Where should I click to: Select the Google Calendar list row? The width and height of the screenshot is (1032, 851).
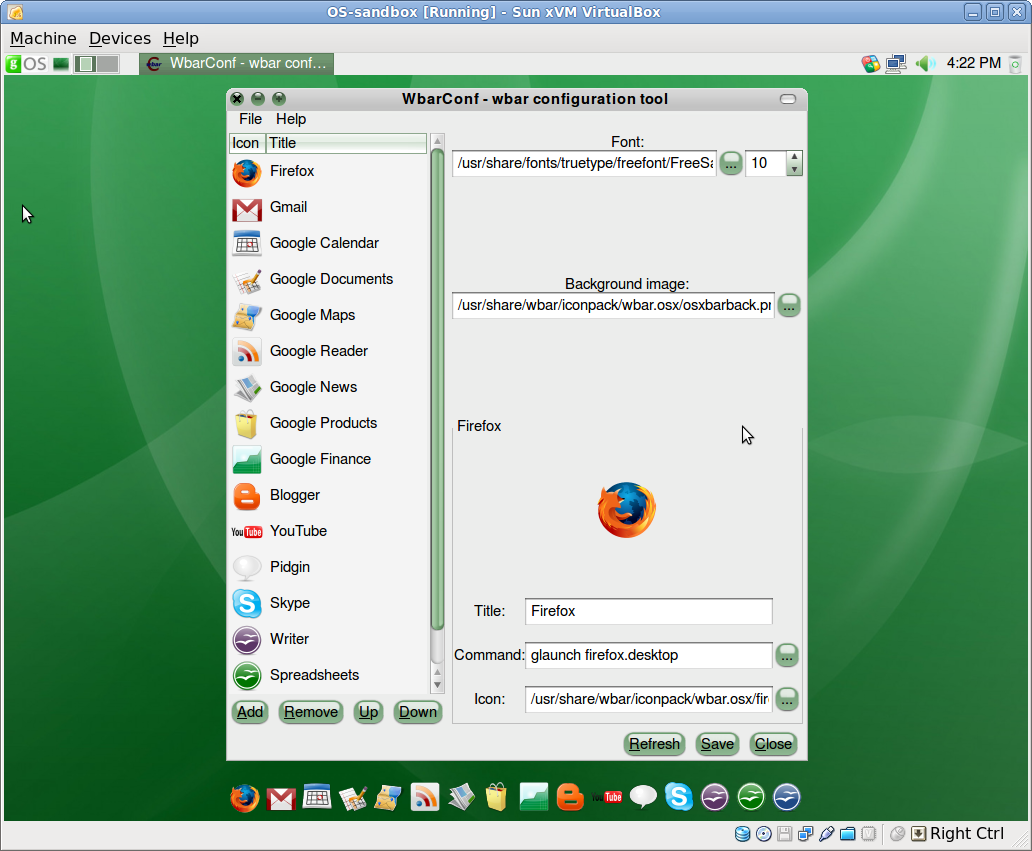click(x=328, y=244)
